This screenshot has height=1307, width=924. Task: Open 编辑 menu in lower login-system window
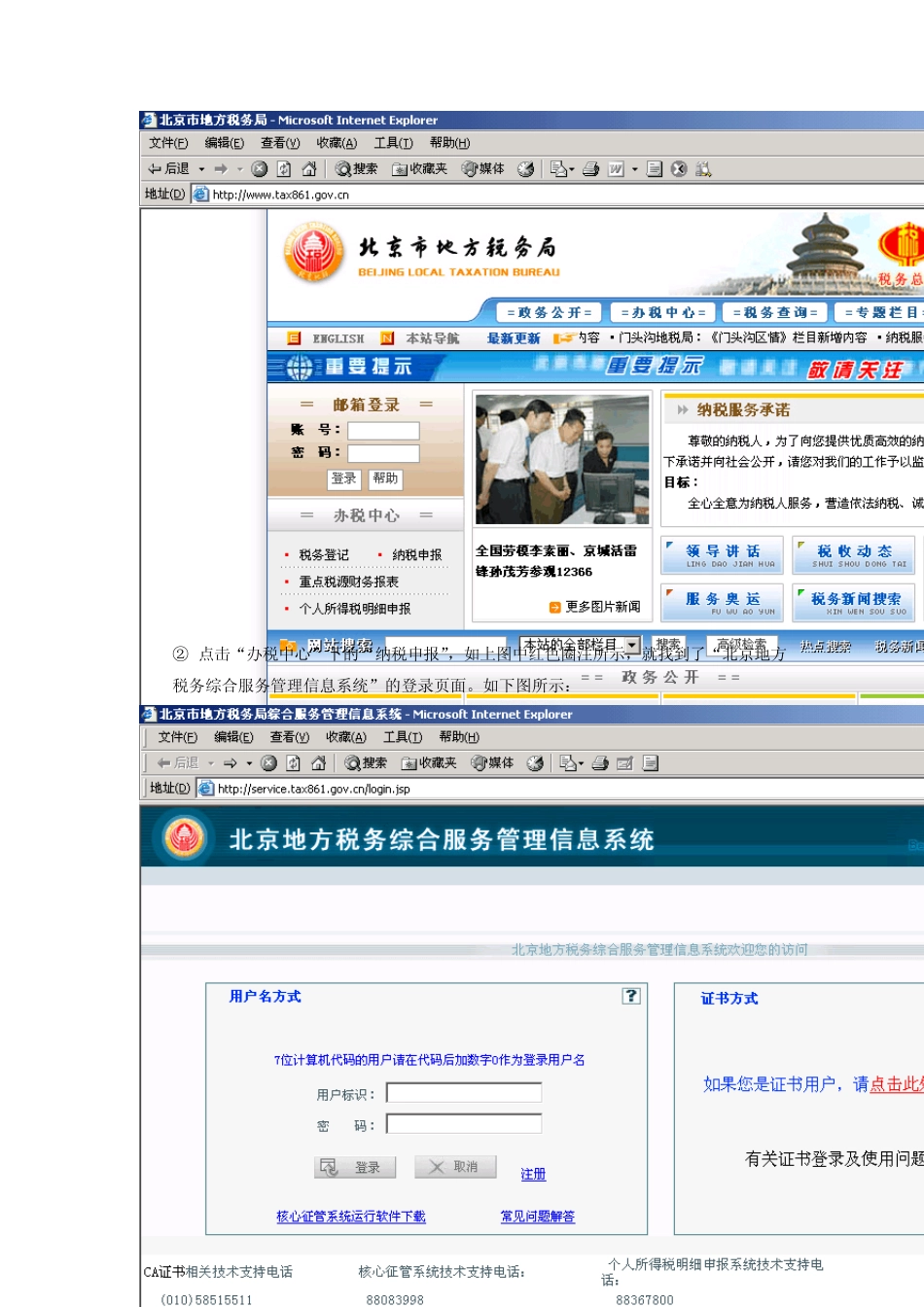tap(233, 737)
